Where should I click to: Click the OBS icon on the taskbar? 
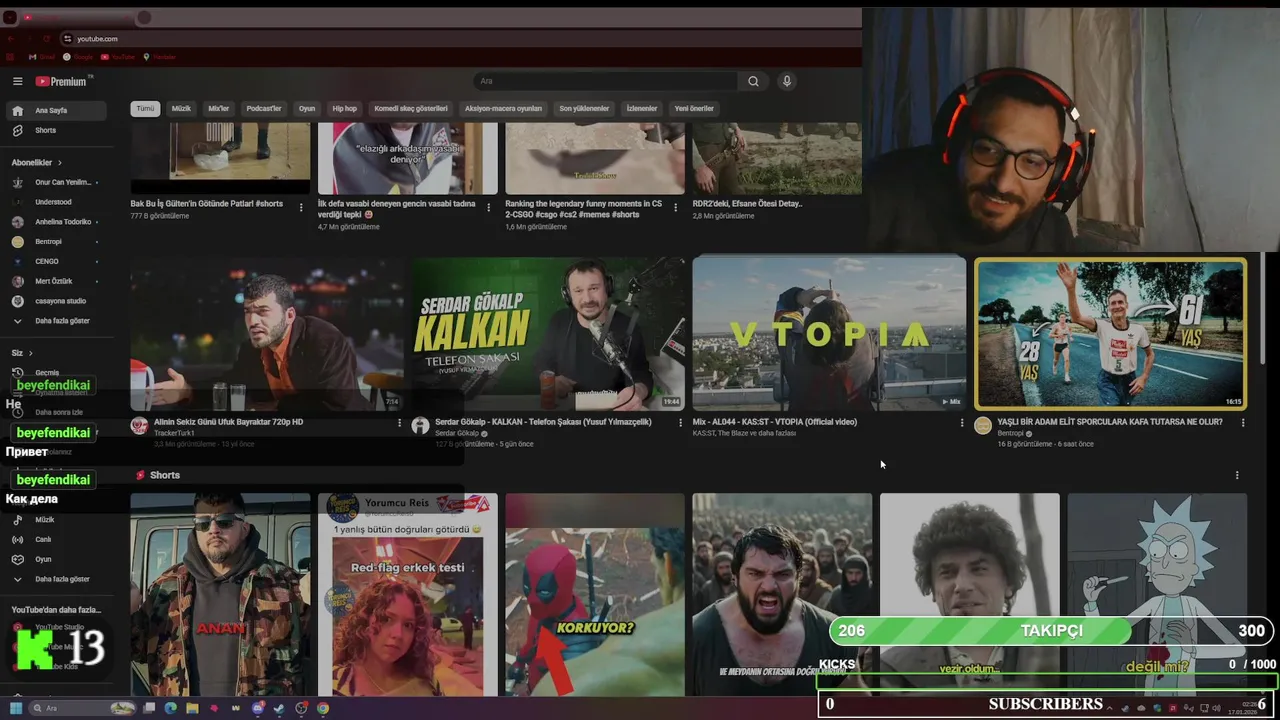coord(301,708)
